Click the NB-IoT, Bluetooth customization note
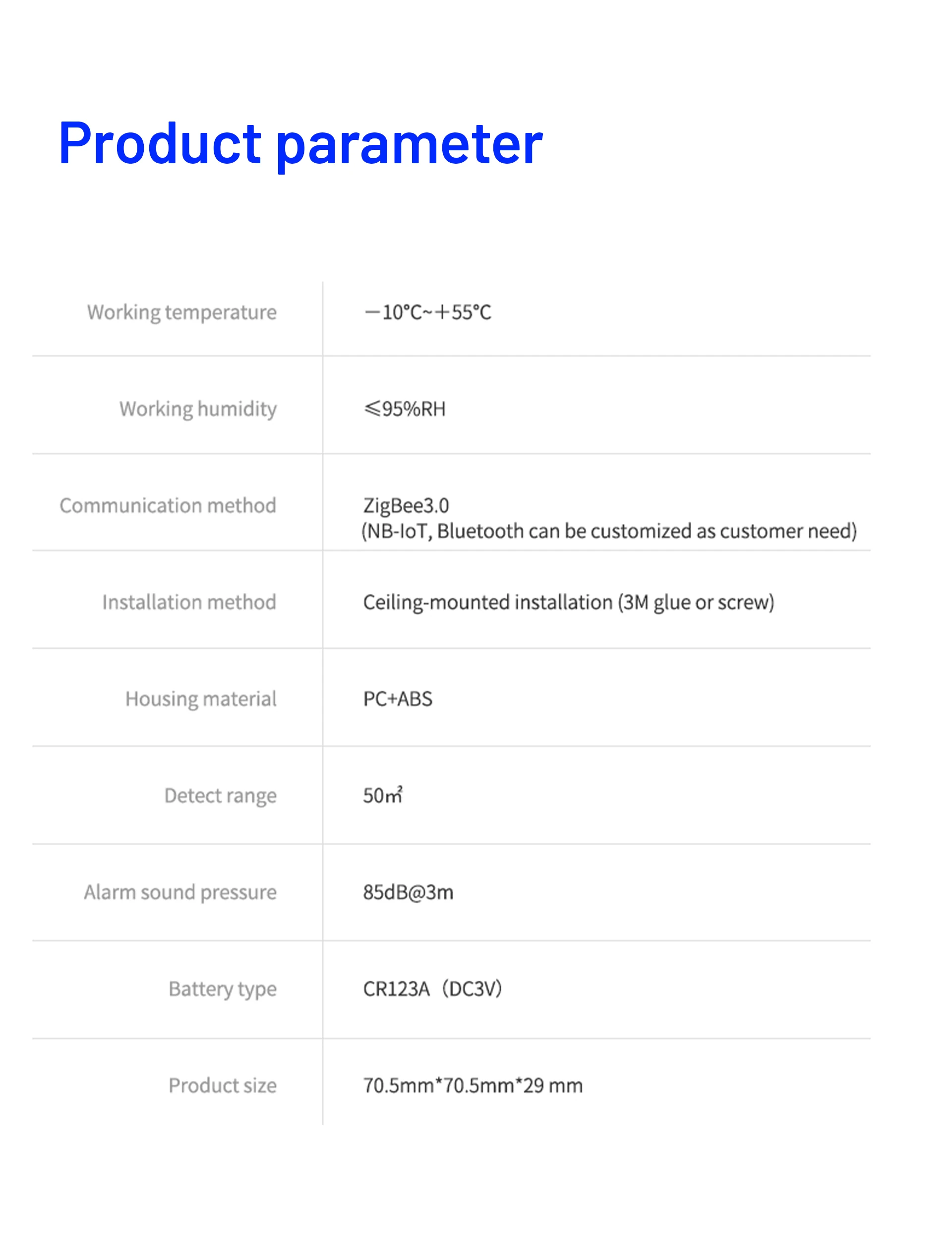952x1253 pixels. tap(609, 531)
